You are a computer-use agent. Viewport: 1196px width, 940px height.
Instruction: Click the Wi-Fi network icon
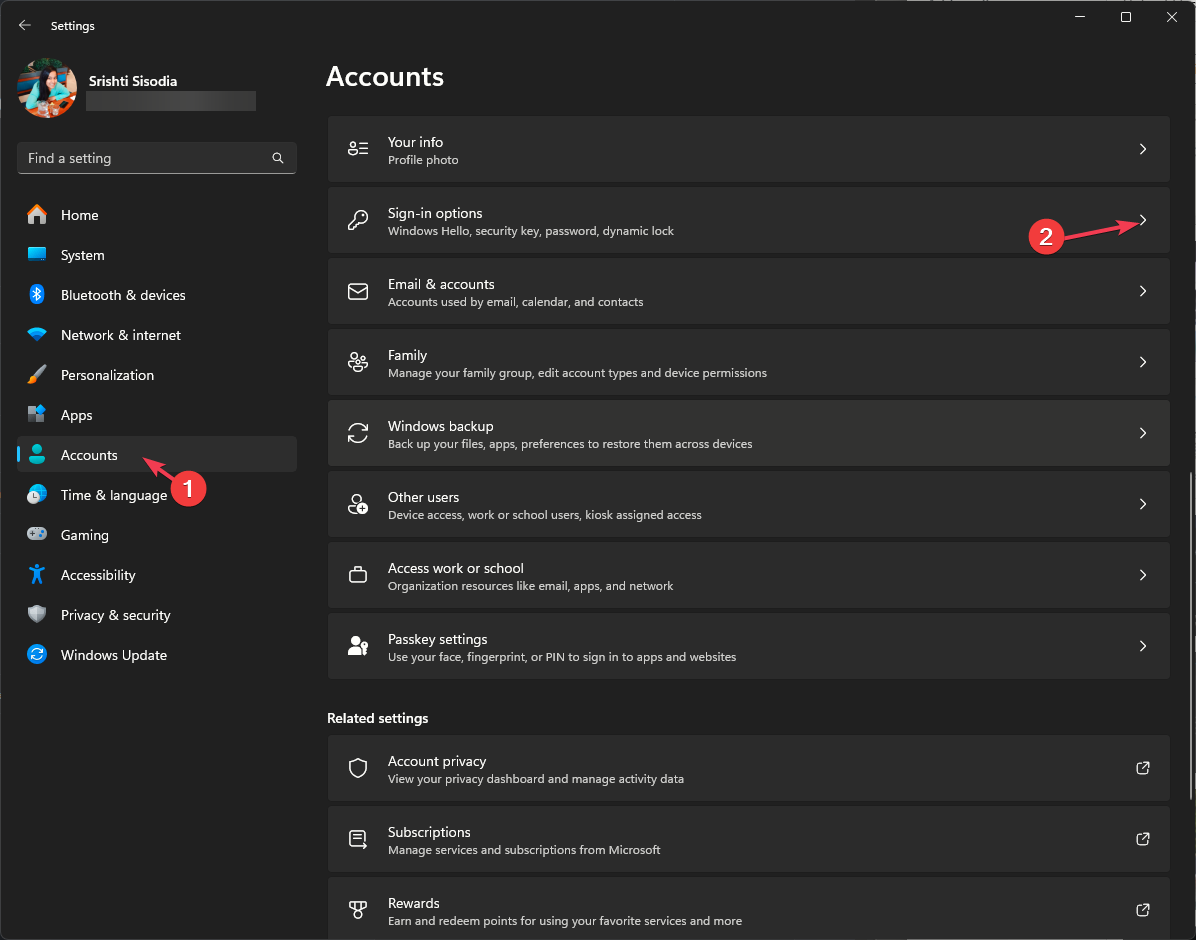tap(37, 334)
